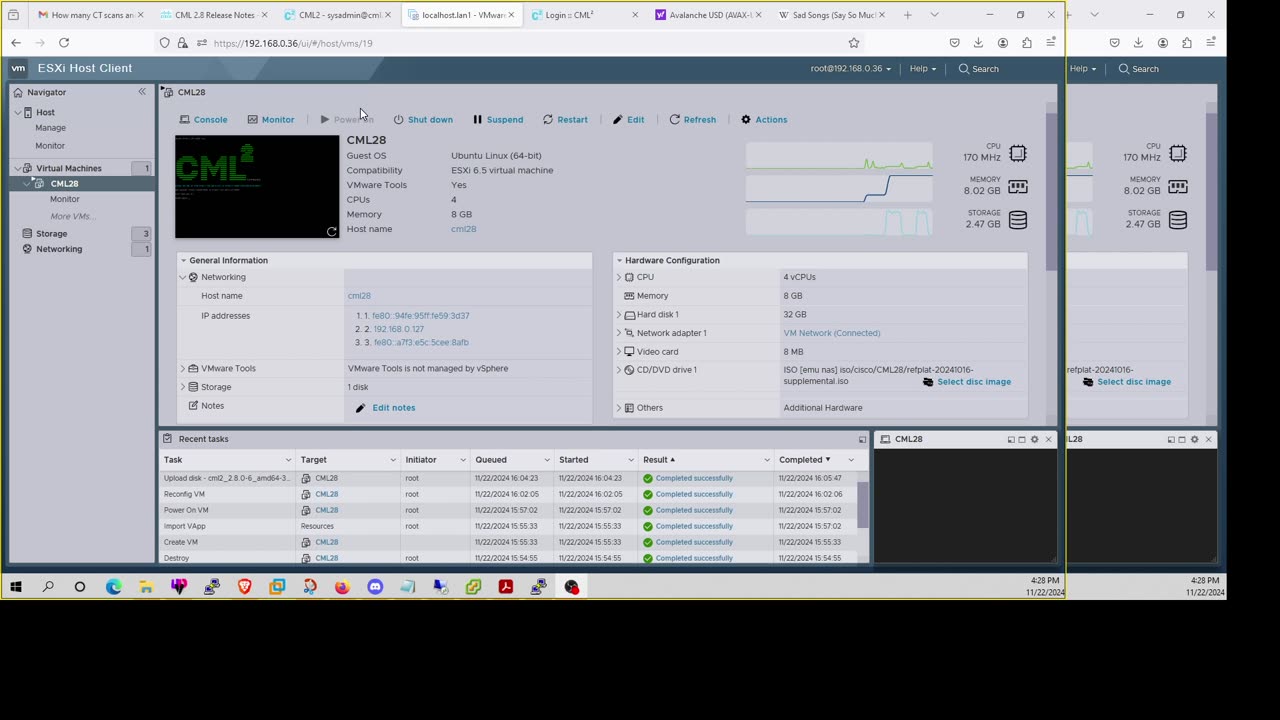
Task: Expand the CD/DVD drive 1 row
Action: pyautogui.click(x=619, y=370)
